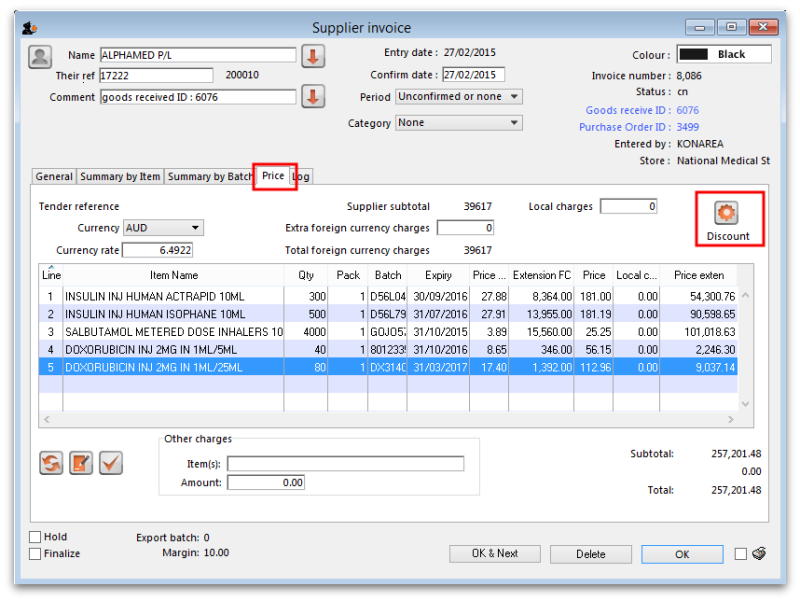Image resolution: width=800 pixels, height=601 pixels.
Task: Click the orange refresh arrows icon
Action: click(x=52, y=462)
